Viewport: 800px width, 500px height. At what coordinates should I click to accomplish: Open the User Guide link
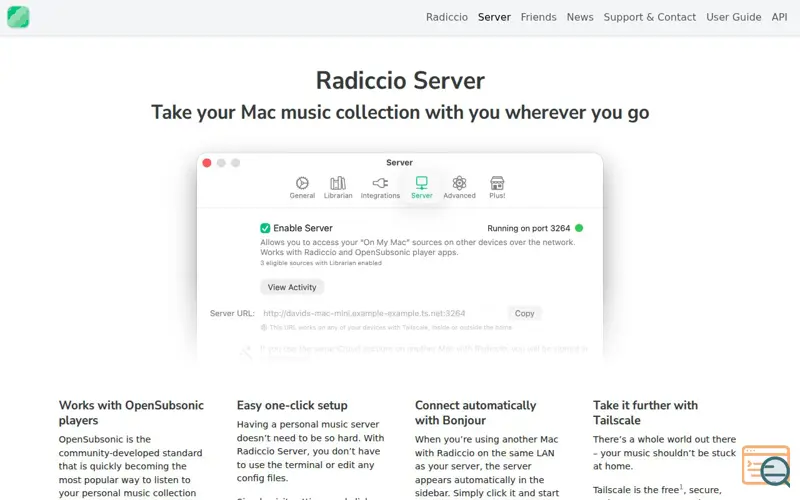[x=733, y=17]
